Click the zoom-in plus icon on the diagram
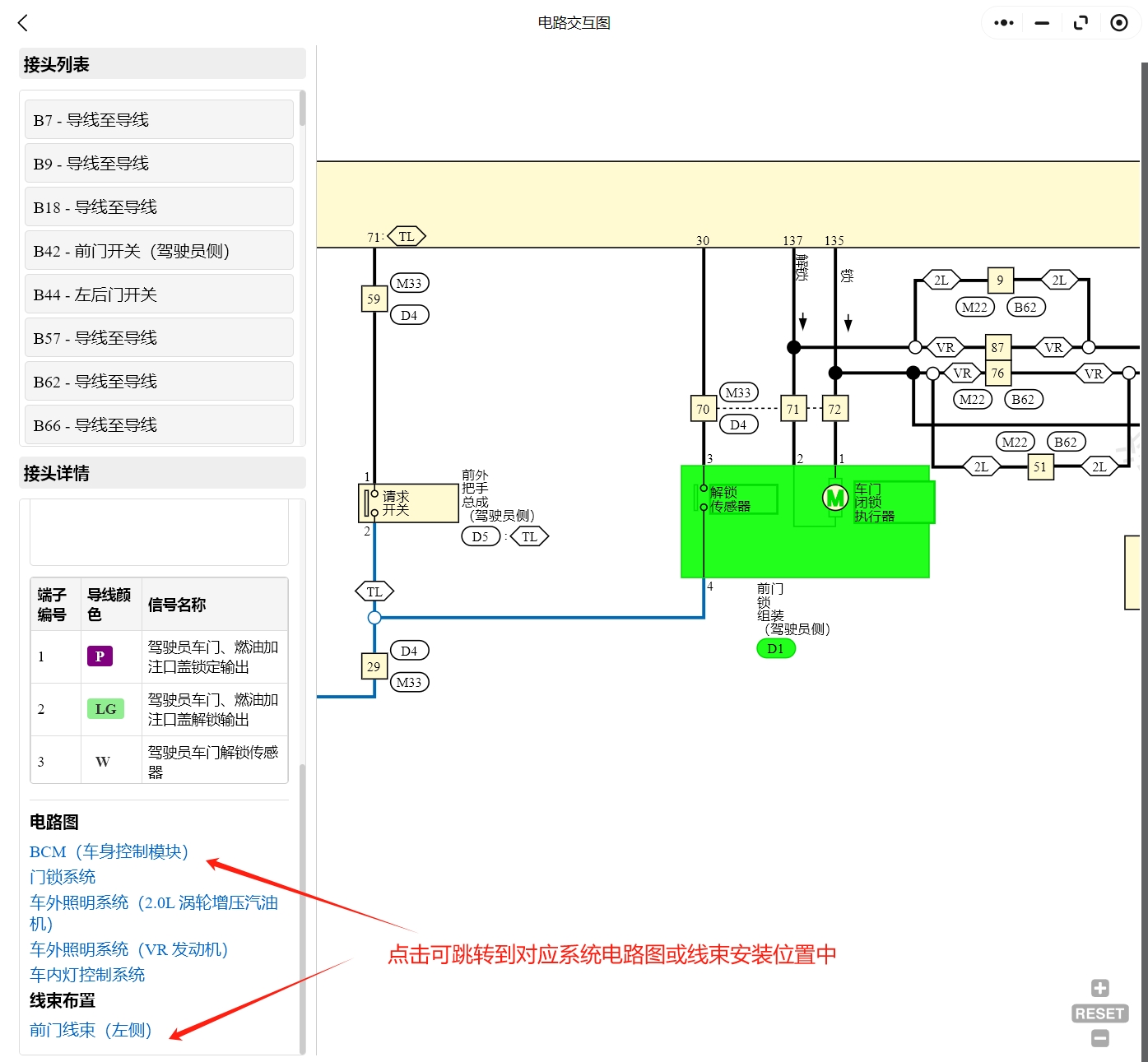 [x=1099, y=986]
